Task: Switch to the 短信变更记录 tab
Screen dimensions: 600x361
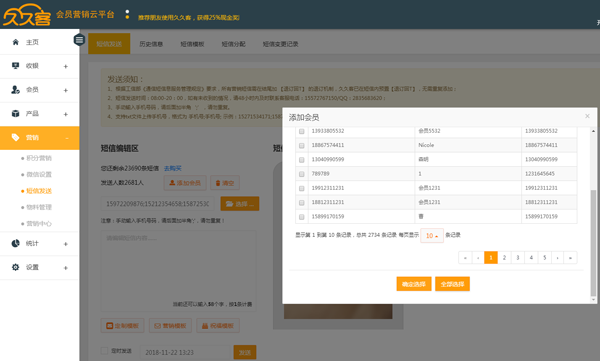Action: [x=280, y=44]
